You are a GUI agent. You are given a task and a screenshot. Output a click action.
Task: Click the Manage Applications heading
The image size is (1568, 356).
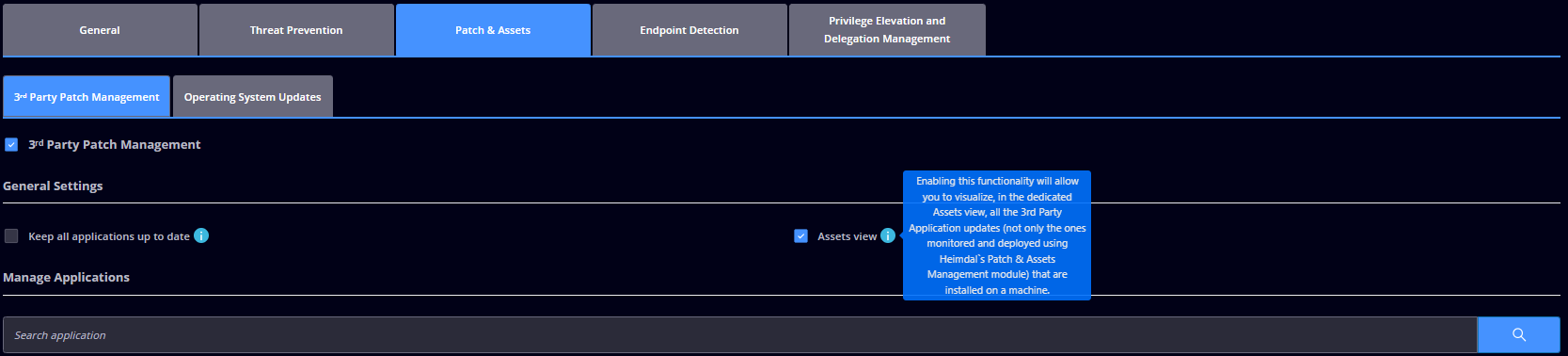[x=66, y=277]
